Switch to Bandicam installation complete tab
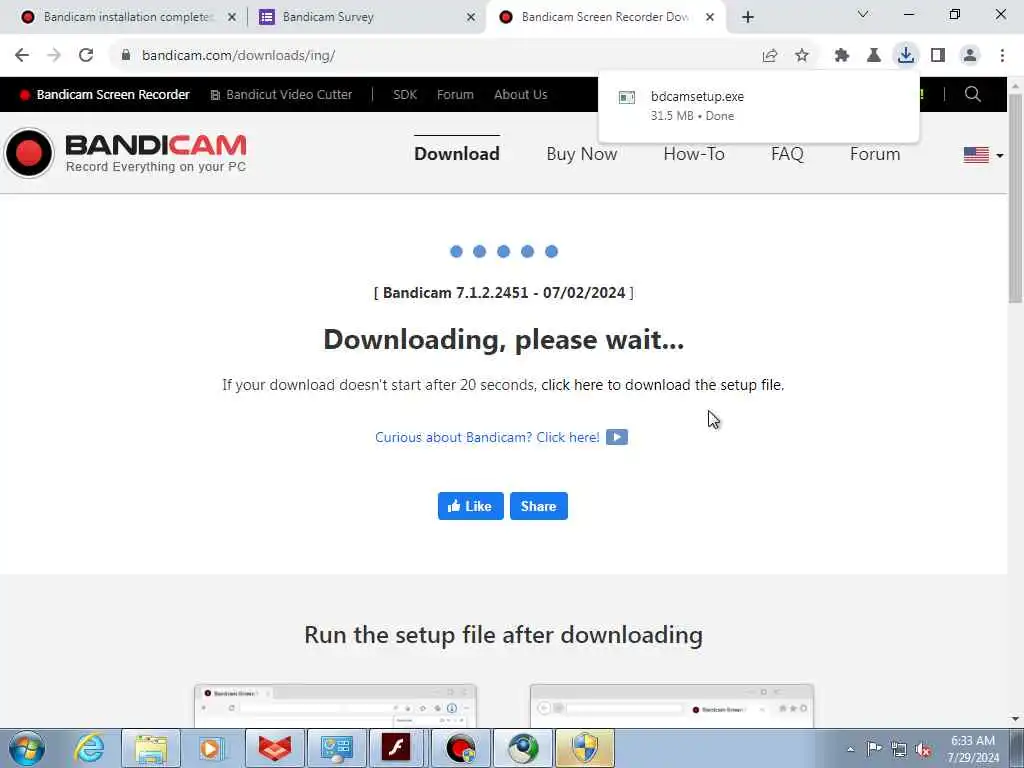The height and width of the screenshot is (768, 1024). pos(129,17)
